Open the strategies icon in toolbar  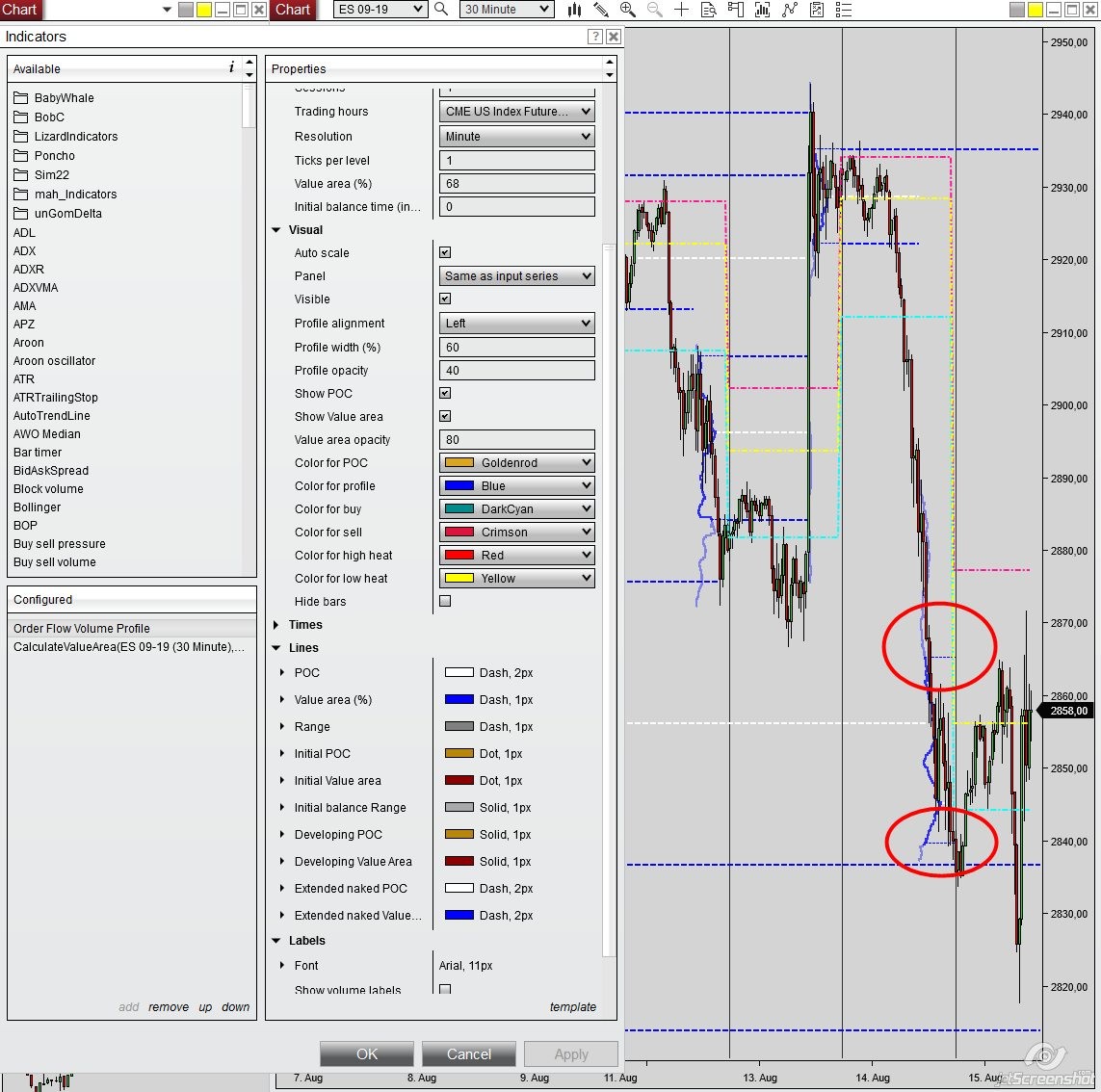click(x=817, y=9)
